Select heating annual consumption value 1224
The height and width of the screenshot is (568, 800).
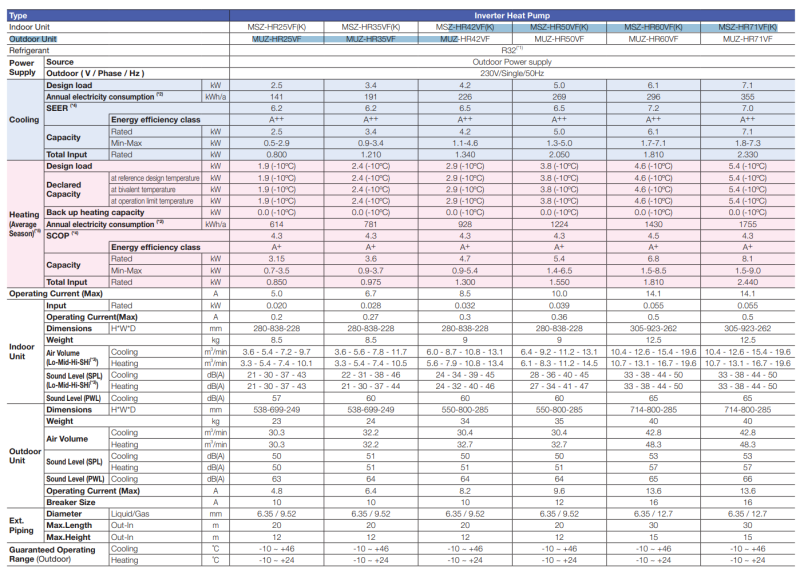[x=559, y=224]
